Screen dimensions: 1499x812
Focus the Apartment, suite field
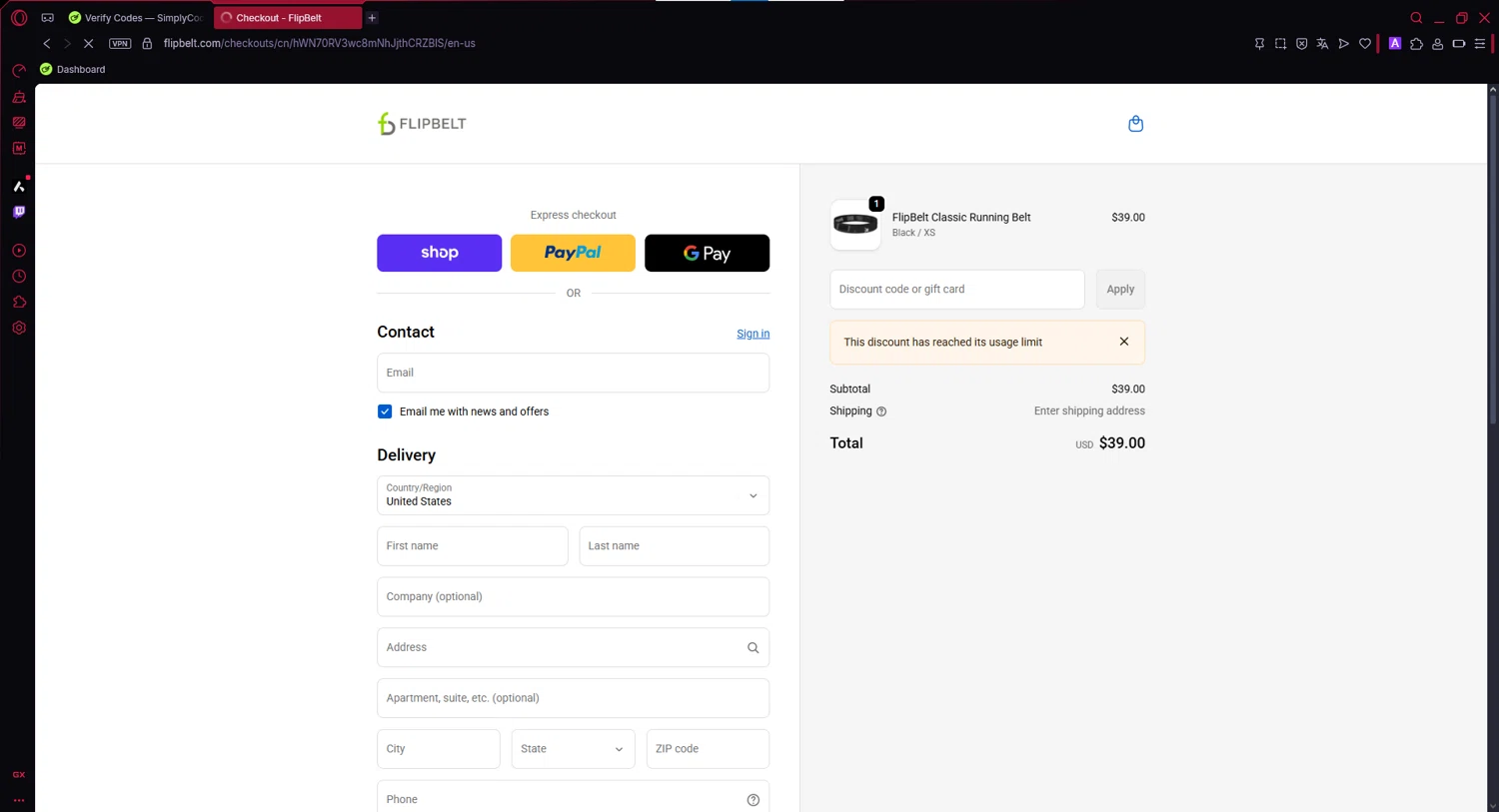point(573,698)
